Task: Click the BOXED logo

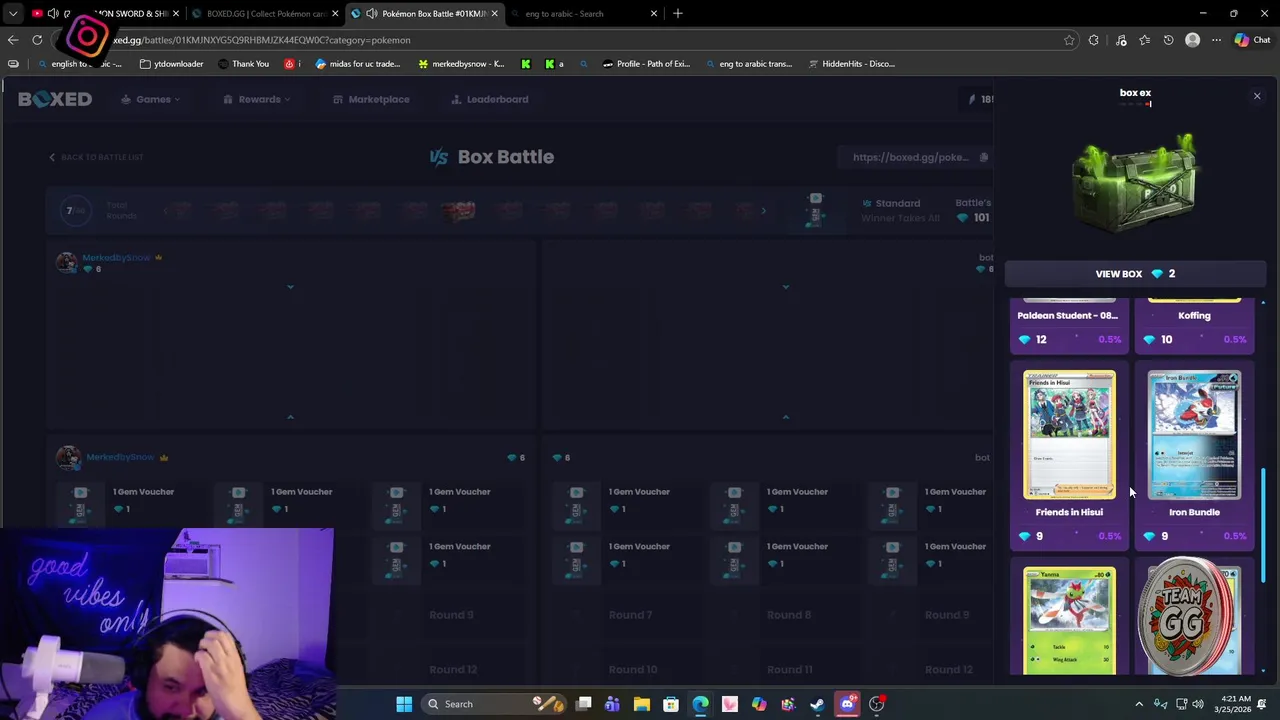Action: tap(55, 99)
